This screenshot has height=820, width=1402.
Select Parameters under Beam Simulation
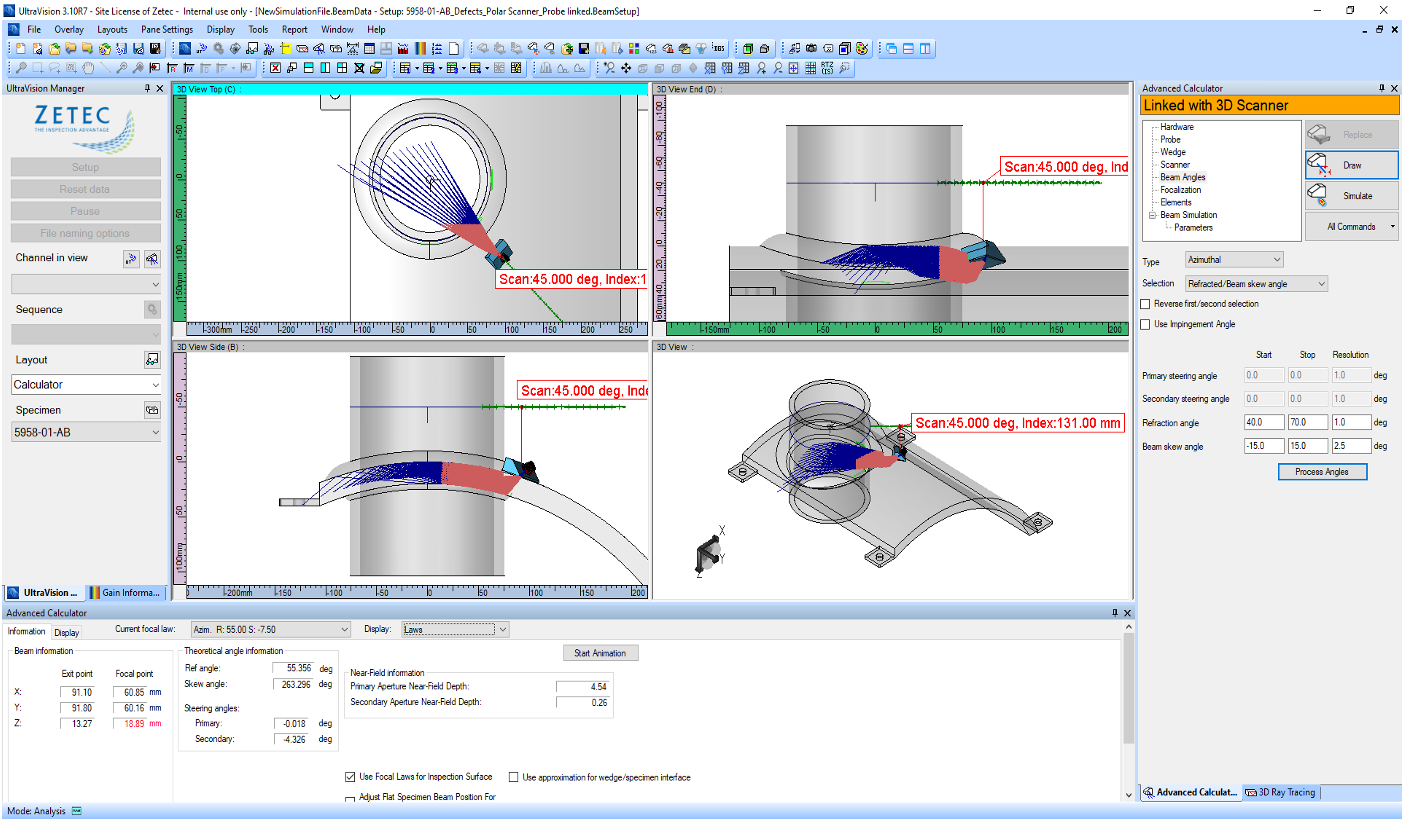1193,227
